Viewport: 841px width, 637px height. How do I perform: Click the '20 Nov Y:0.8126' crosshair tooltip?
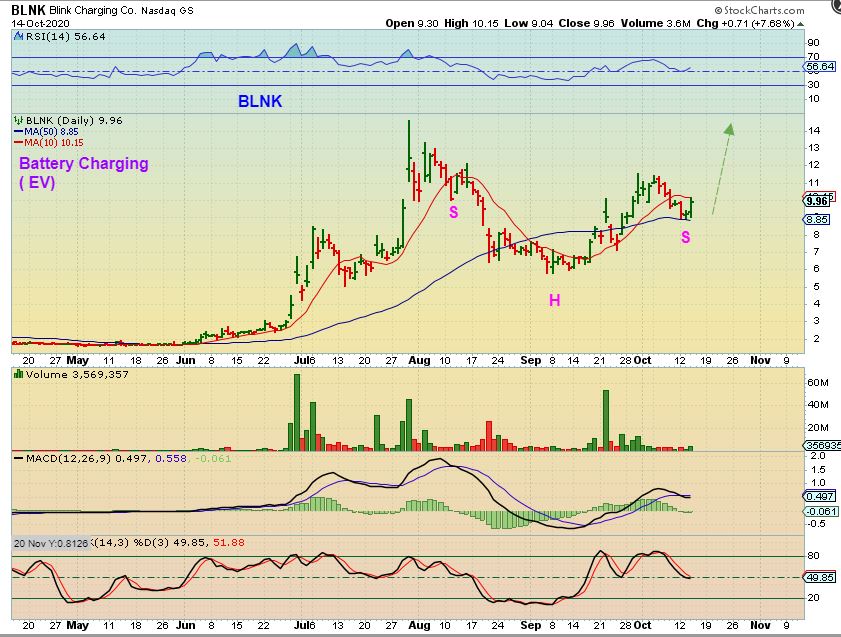[x=51, y=543]
